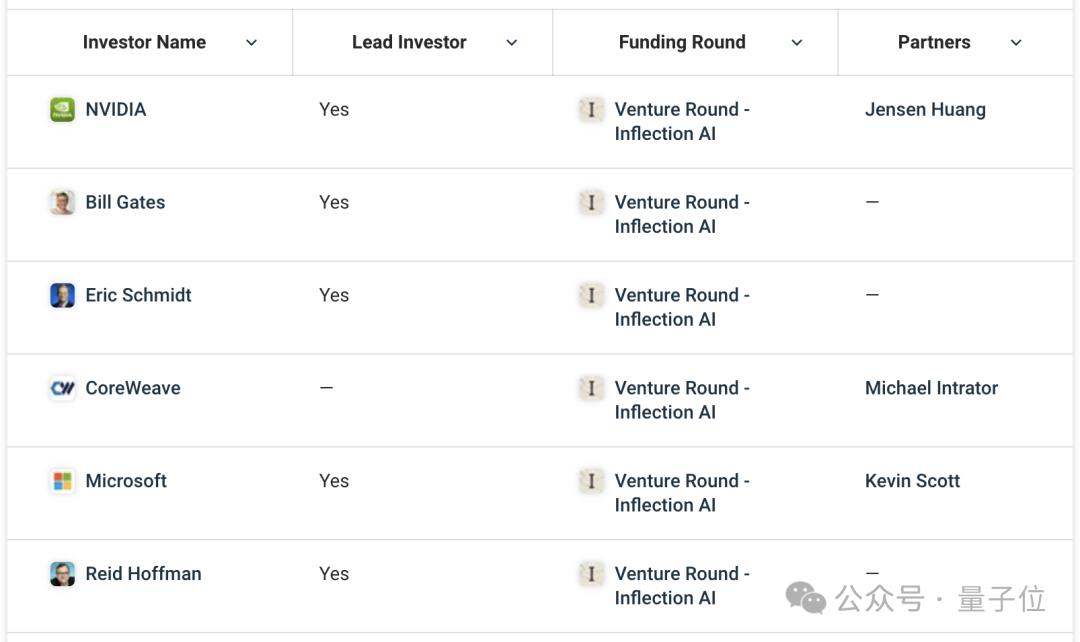This screenshot has height=642, width=1080.
Task: Open the Michael Intrator partner link
Action: tap(931, 388)
